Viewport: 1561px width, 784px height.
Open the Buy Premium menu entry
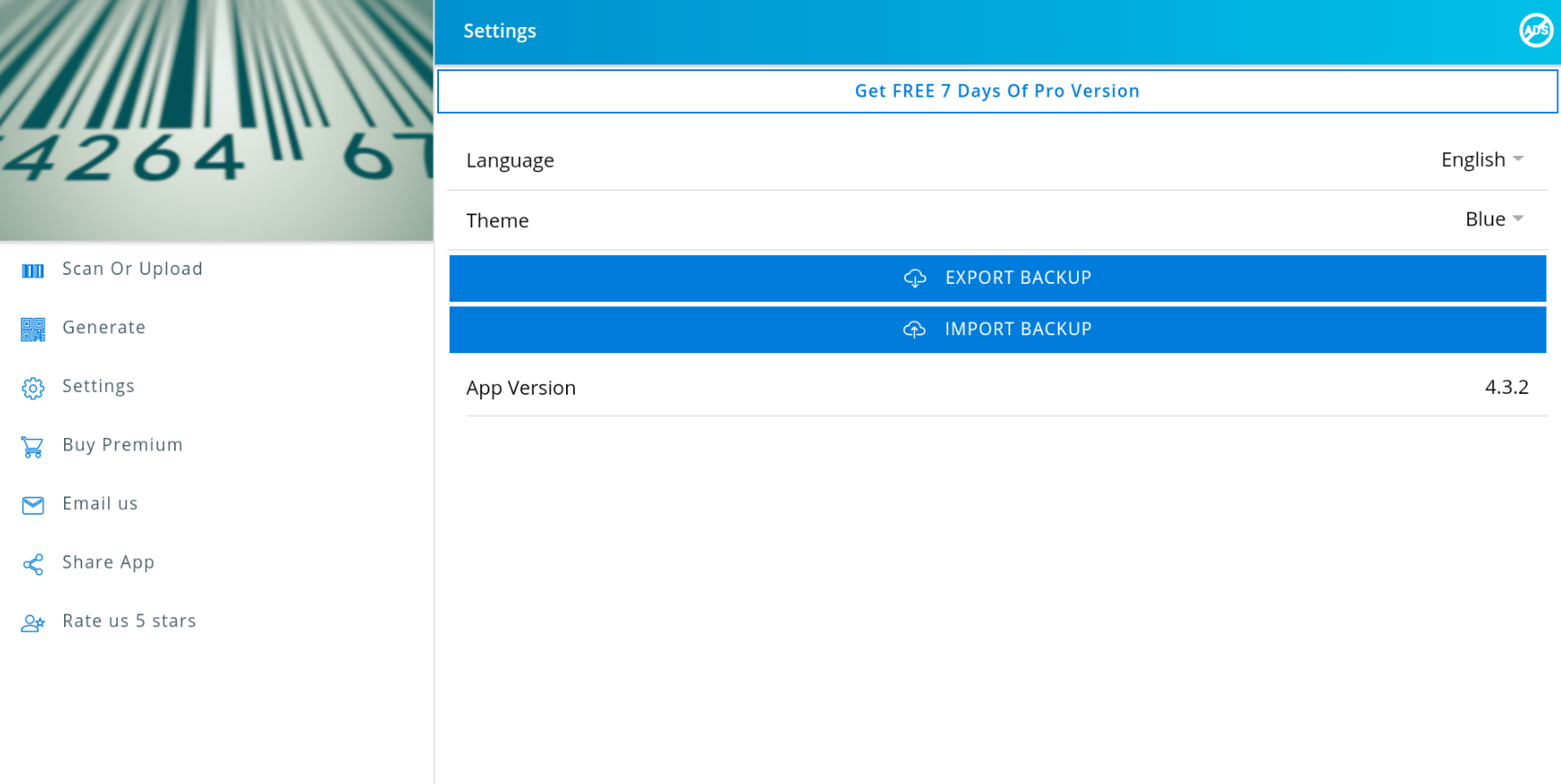coord(216,445)
